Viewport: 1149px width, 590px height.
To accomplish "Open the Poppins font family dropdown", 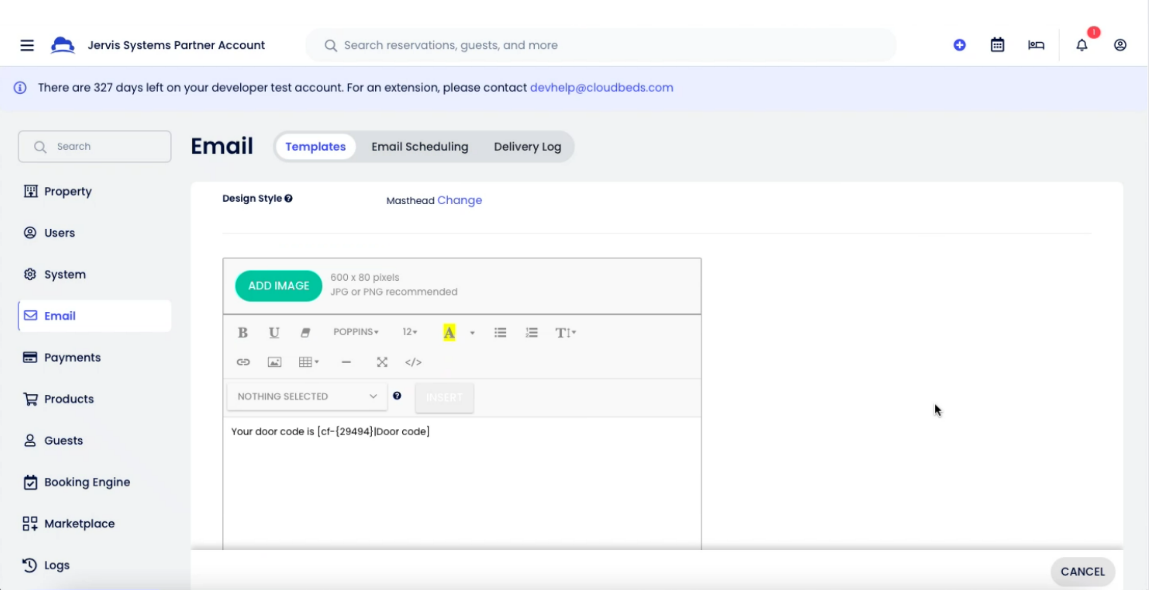I will click(x=356, y=332).
